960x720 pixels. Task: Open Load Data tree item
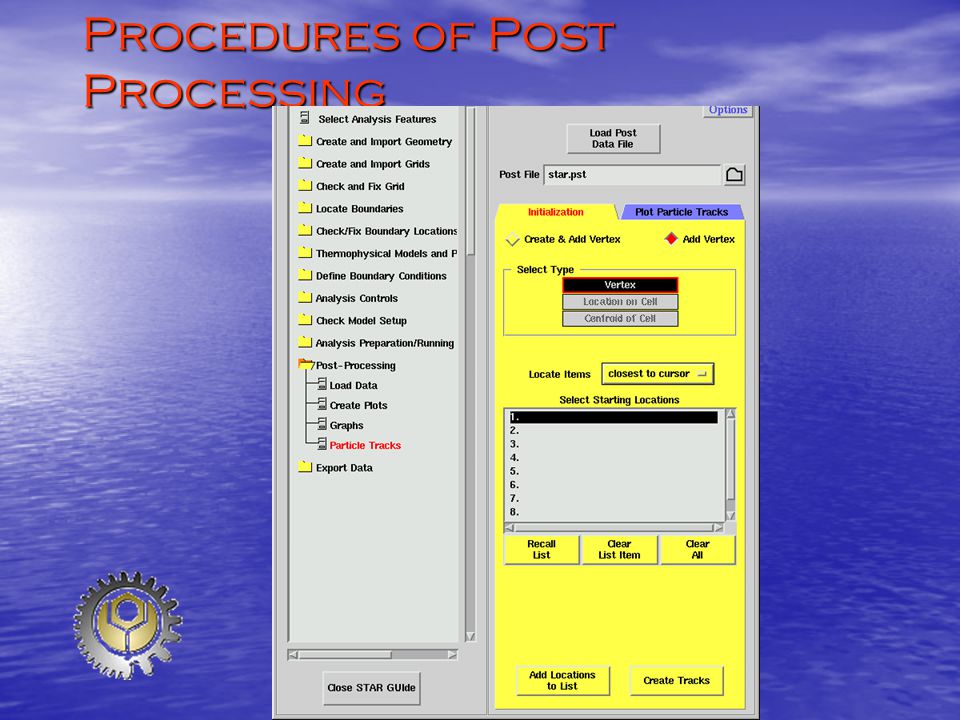(x=353, y=385)
